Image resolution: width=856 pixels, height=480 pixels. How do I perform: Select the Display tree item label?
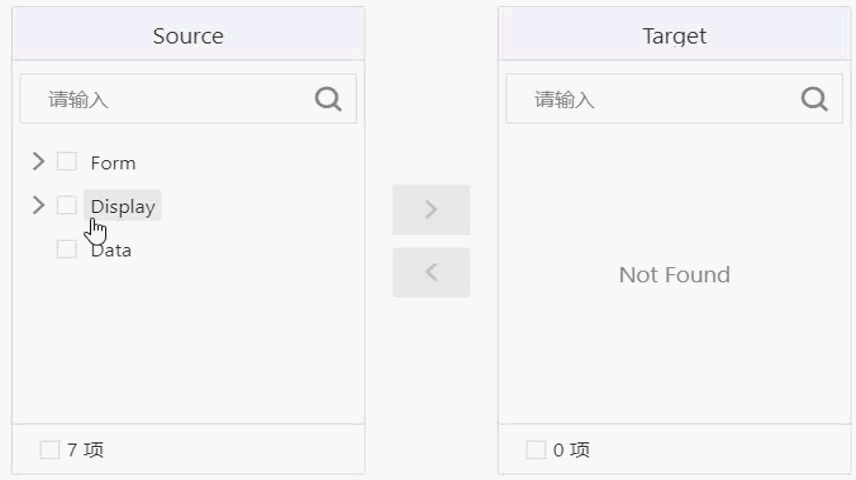123,206
